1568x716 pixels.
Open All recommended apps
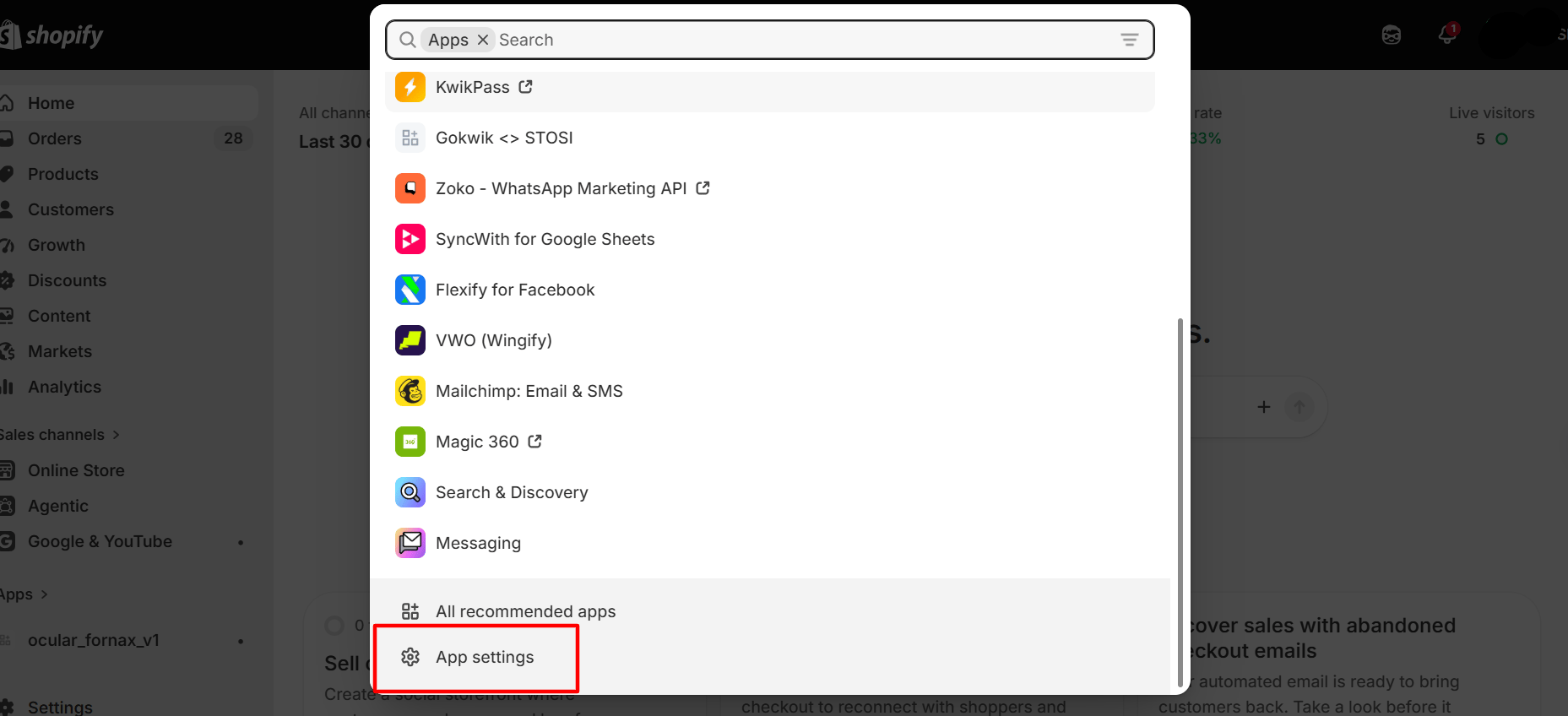point(770,611)
